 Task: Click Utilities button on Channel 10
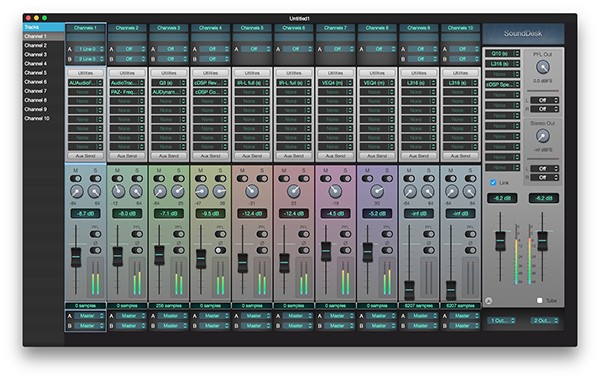click(x=461, y=73)
